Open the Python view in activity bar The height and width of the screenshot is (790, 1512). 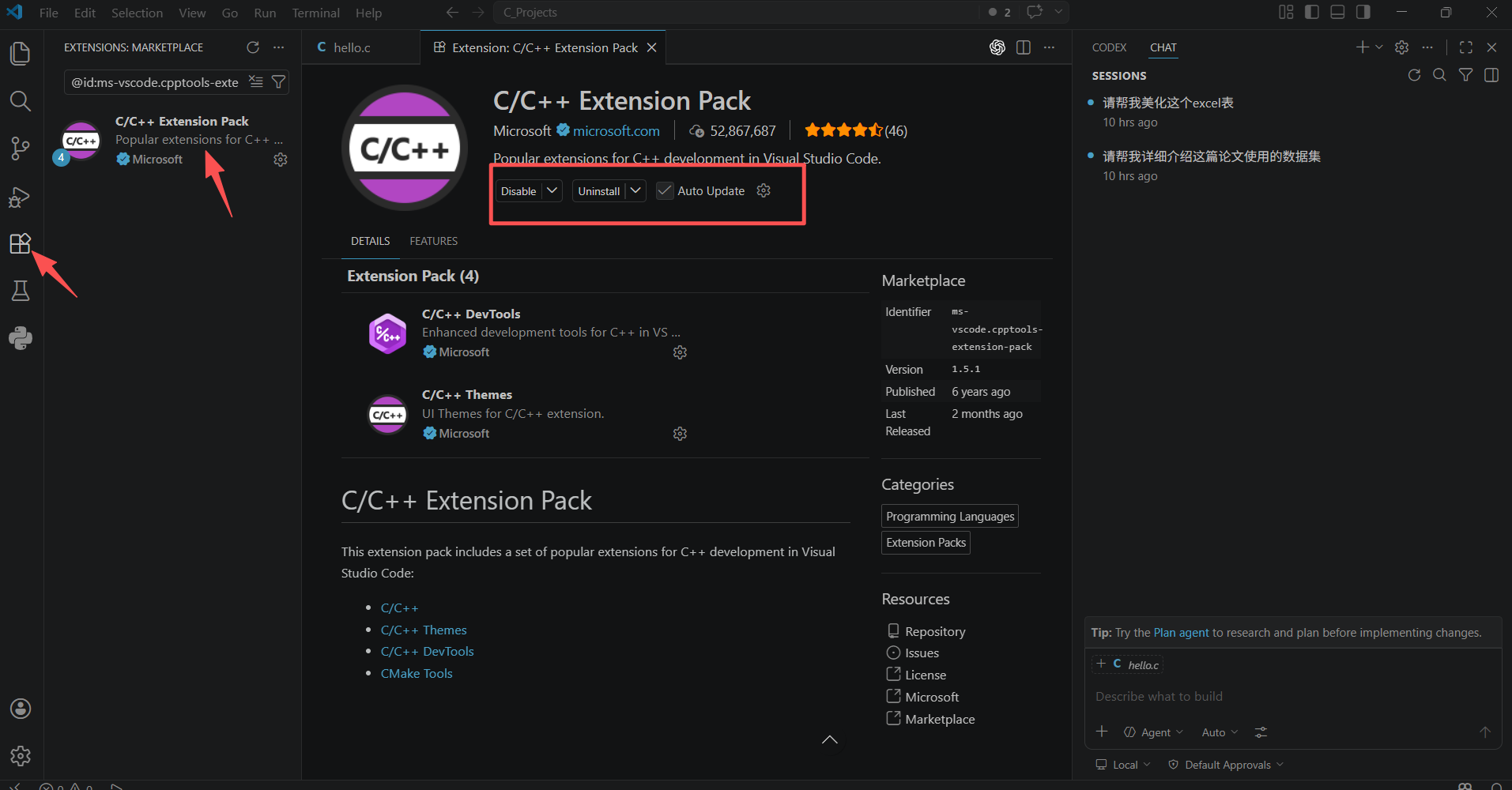pos(21,338)
